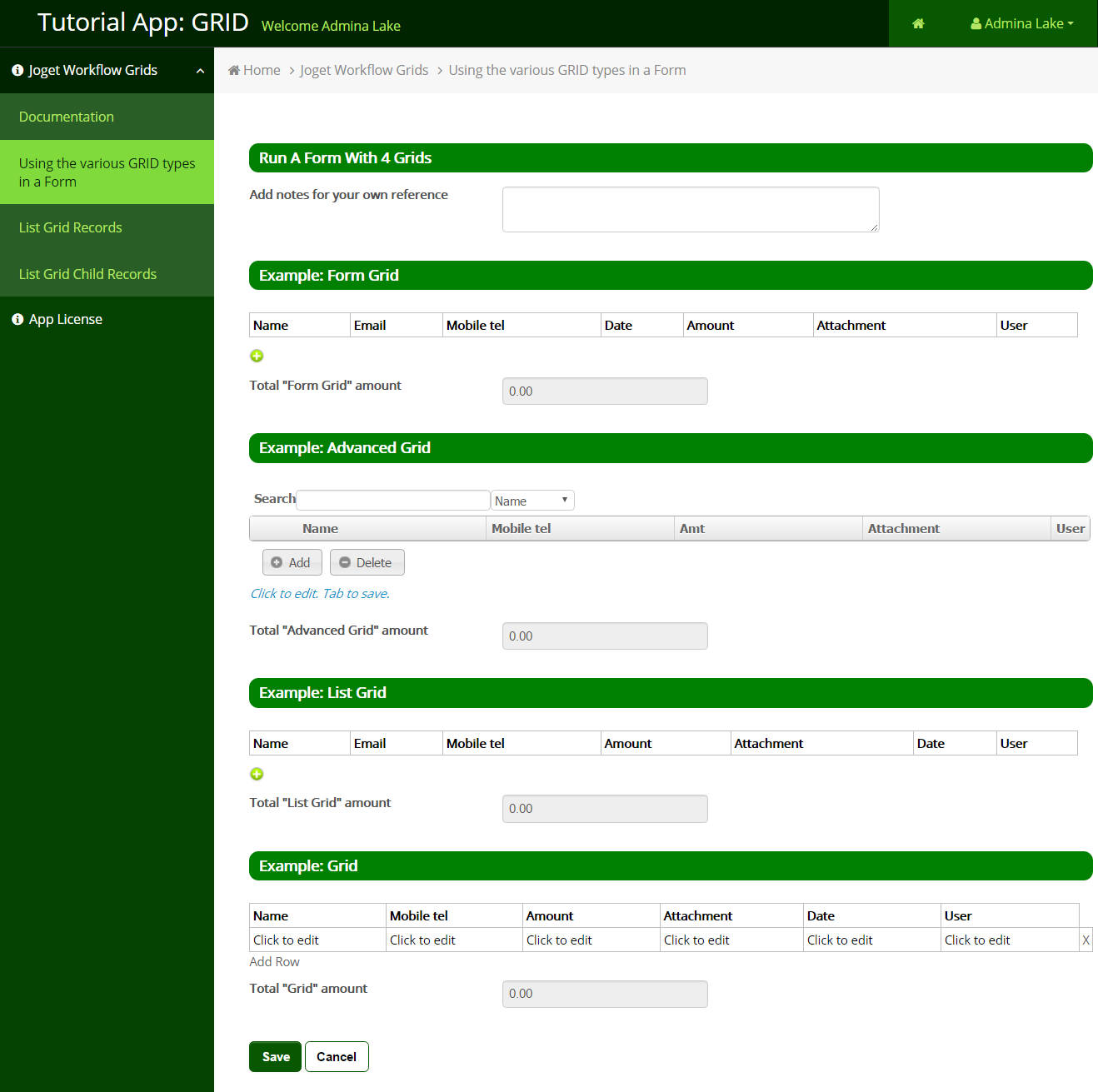Open List Grid Child Records page
This screenshot has width=1098, height=1092.
pyautogui.click(x=87, y=274)
